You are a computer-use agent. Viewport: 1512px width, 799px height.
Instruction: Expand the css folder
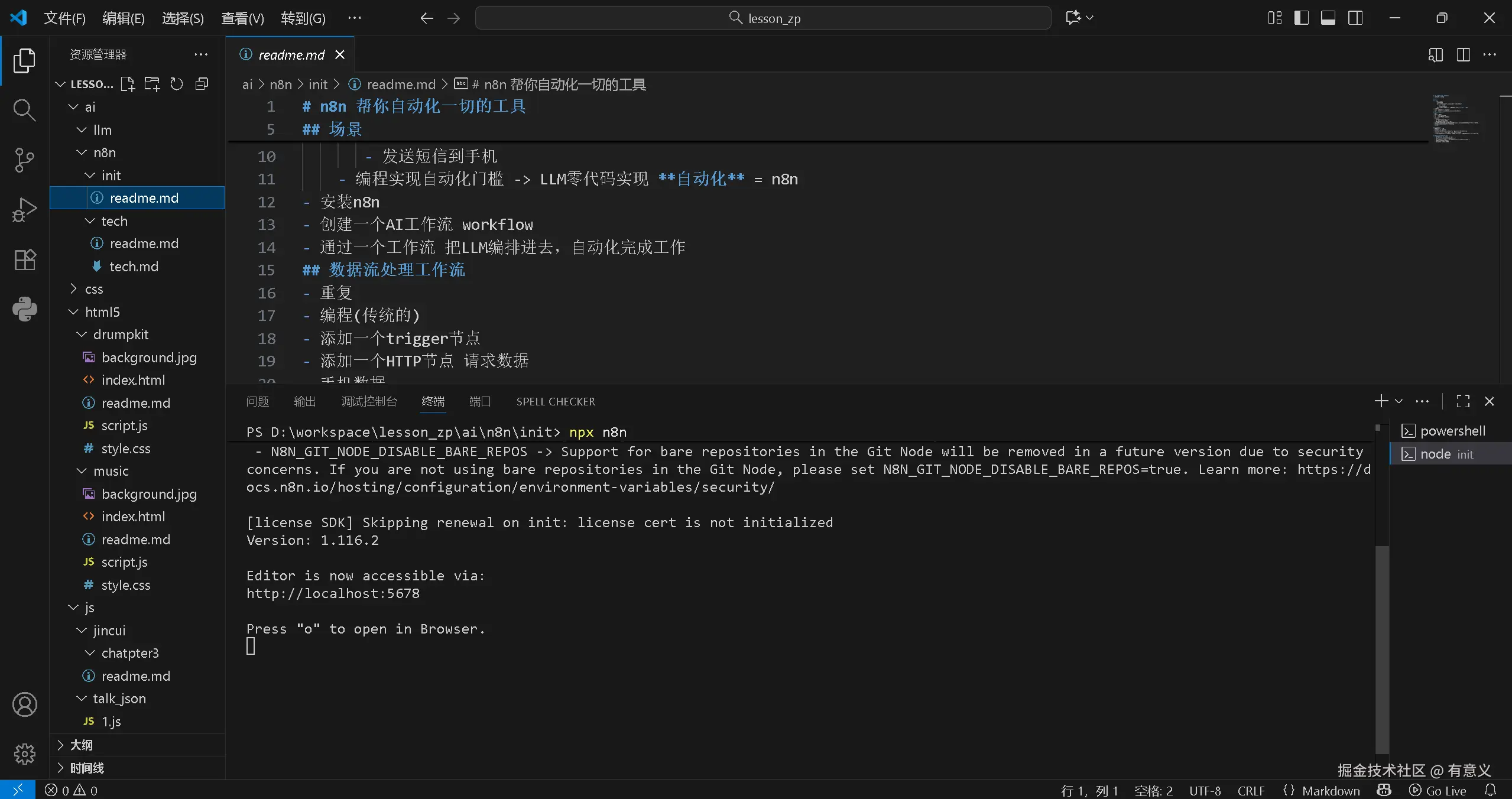coord(94,289)
